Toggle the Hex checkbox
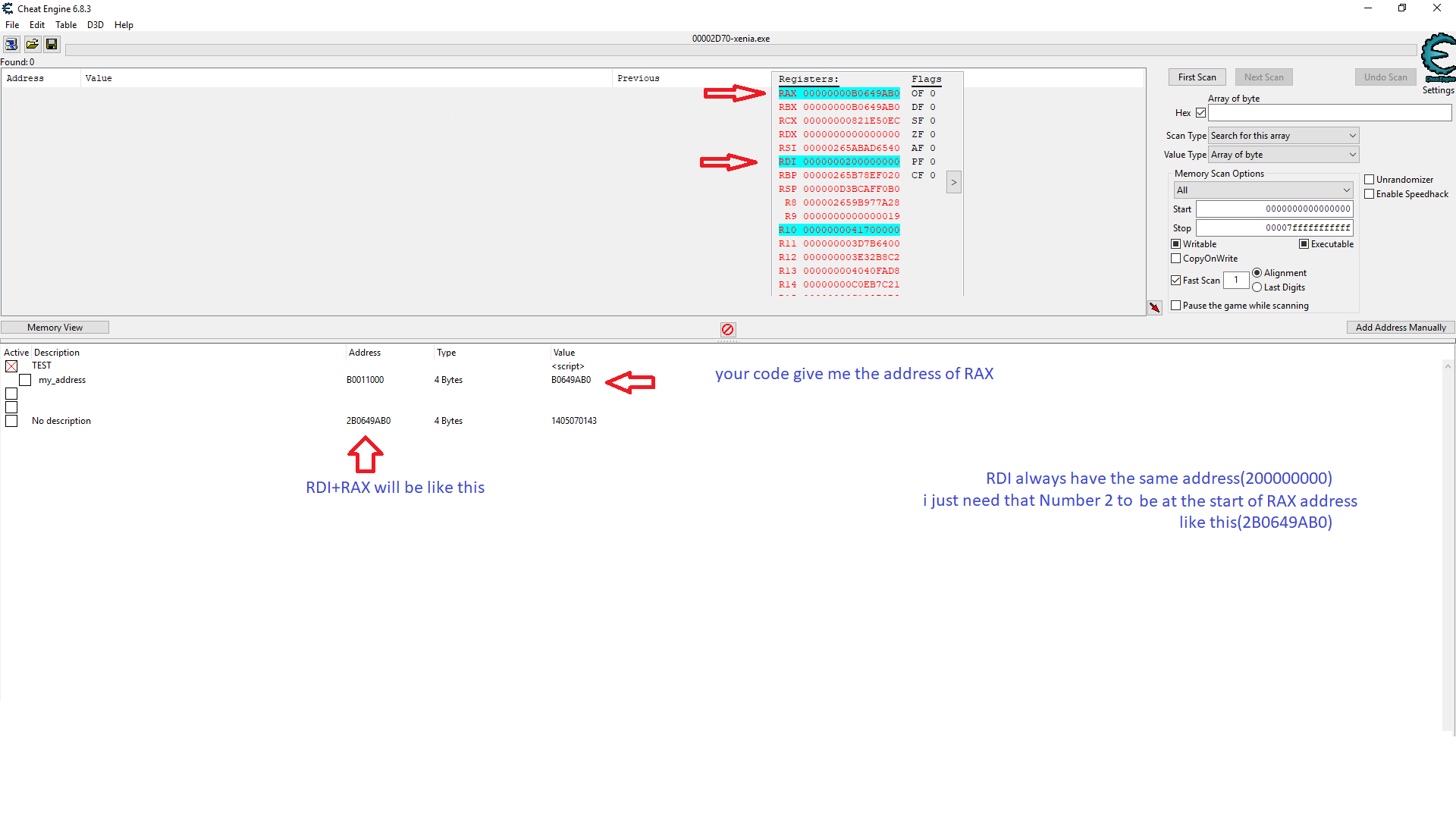1456x819 pixels. pyautogui.click(x=1200, y=113)
